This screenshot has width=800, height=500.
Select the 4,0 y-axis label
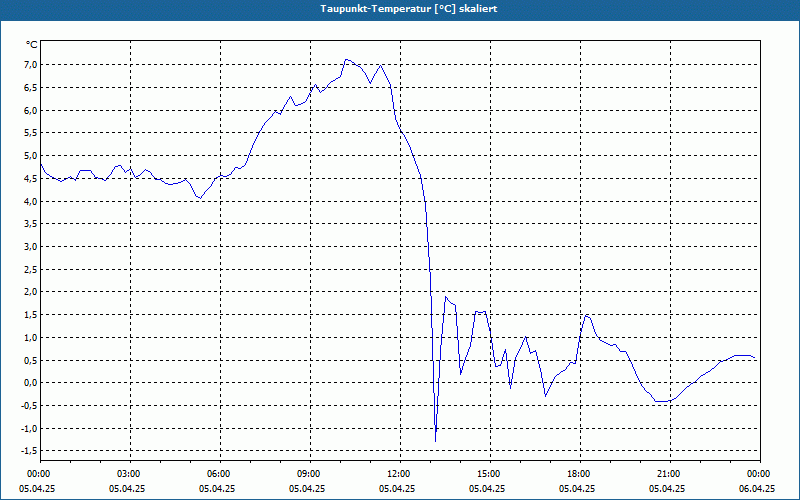(x=30, y=202)
